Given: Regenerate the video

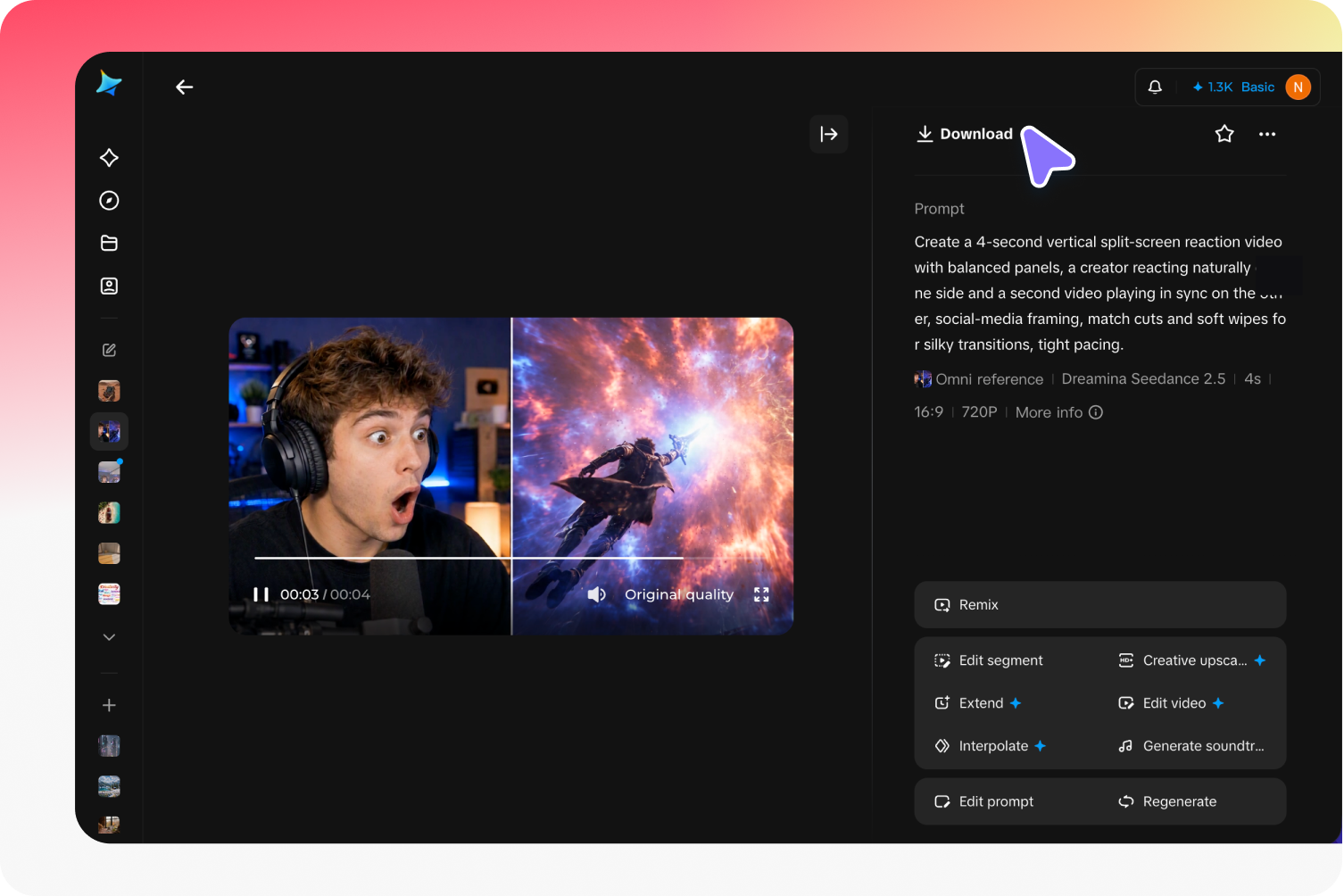Looking at the screenshot, I should pyautogui.click(x=1167, y=801).
